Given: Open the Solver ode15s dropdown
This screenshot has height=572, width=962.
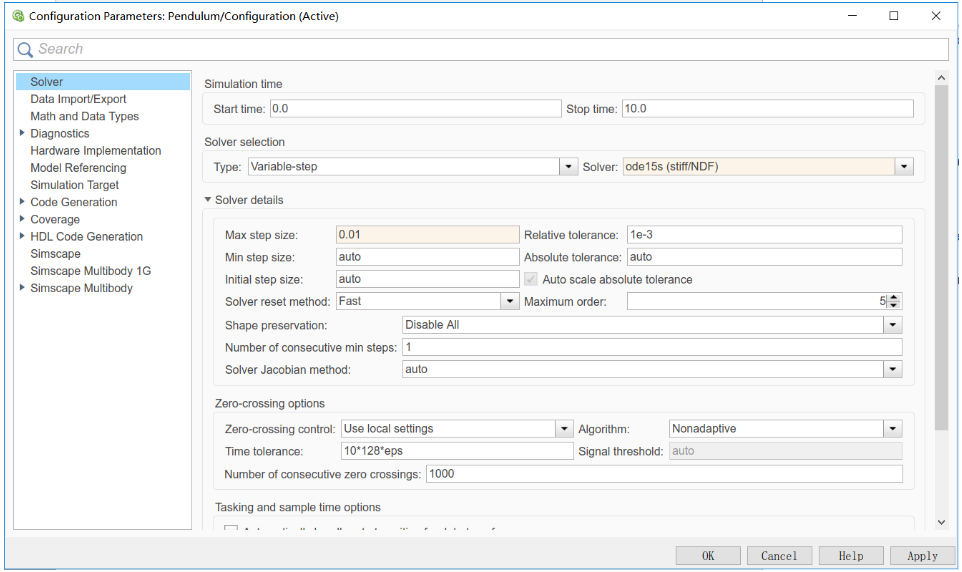Looking at the screenshot, I should pyautogui.click(x=768, y=166).
